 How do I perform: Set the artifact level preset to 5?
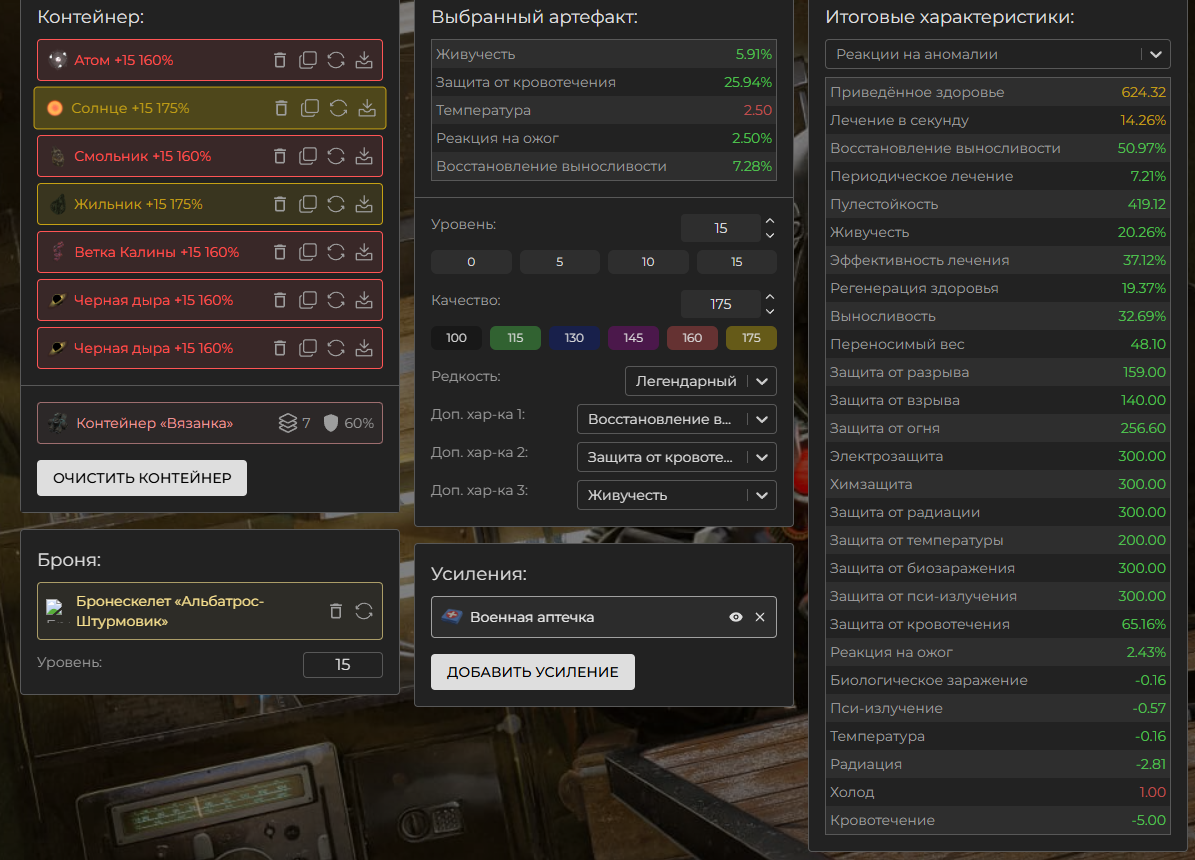click(x=559, y=262)
